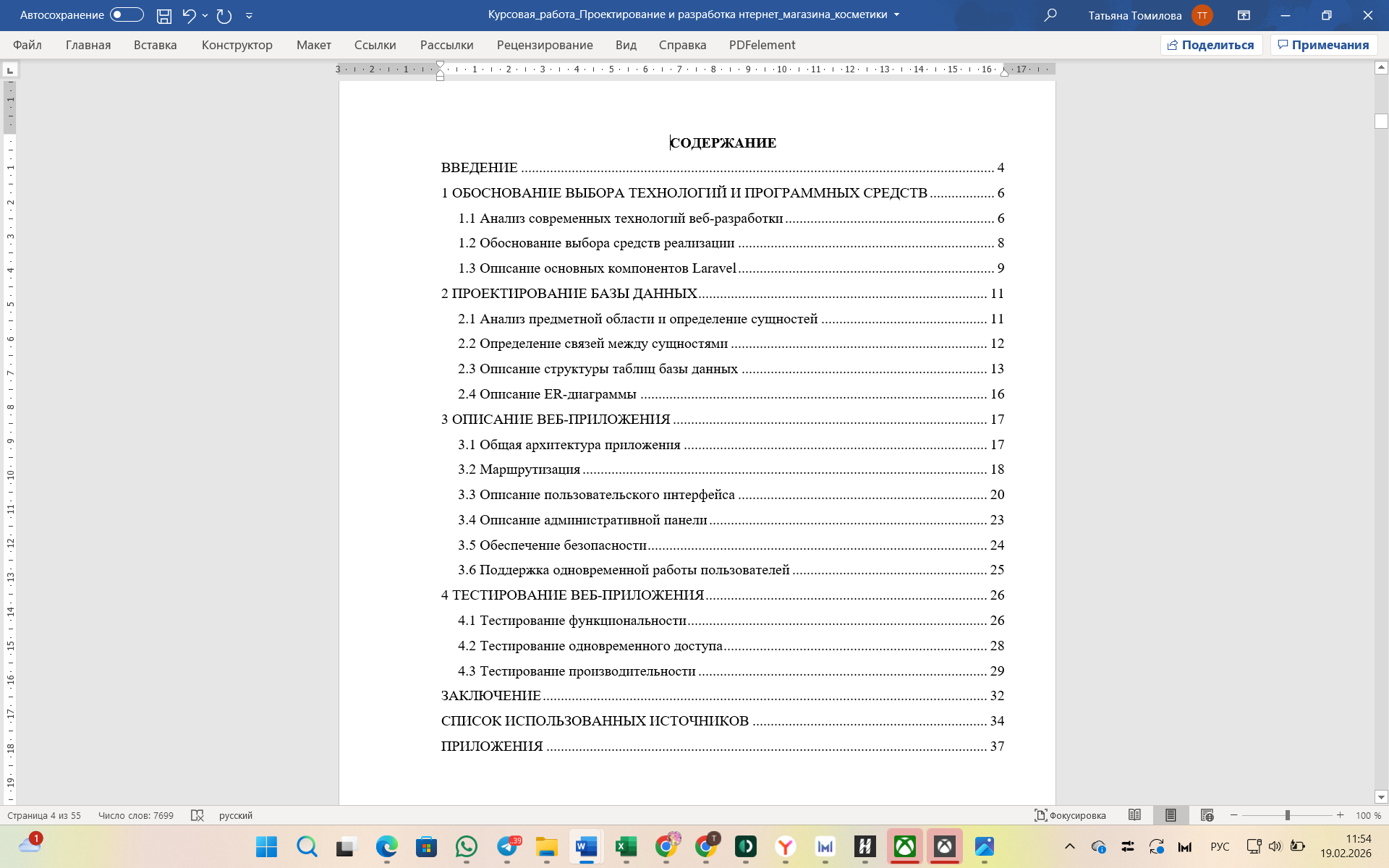Click the Redo icon in quick access toolbar

coord(224,15)
